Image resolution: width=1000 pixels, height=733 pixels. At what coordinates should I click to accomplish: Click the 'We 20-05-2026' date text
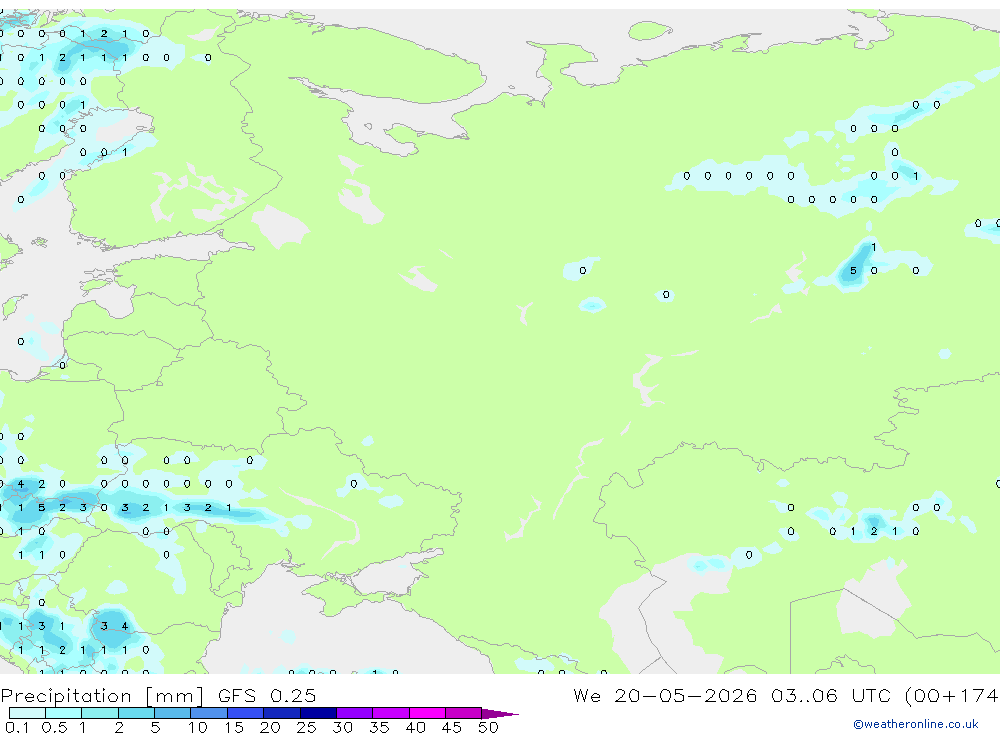pyautogui.click(x=665, y=695)
